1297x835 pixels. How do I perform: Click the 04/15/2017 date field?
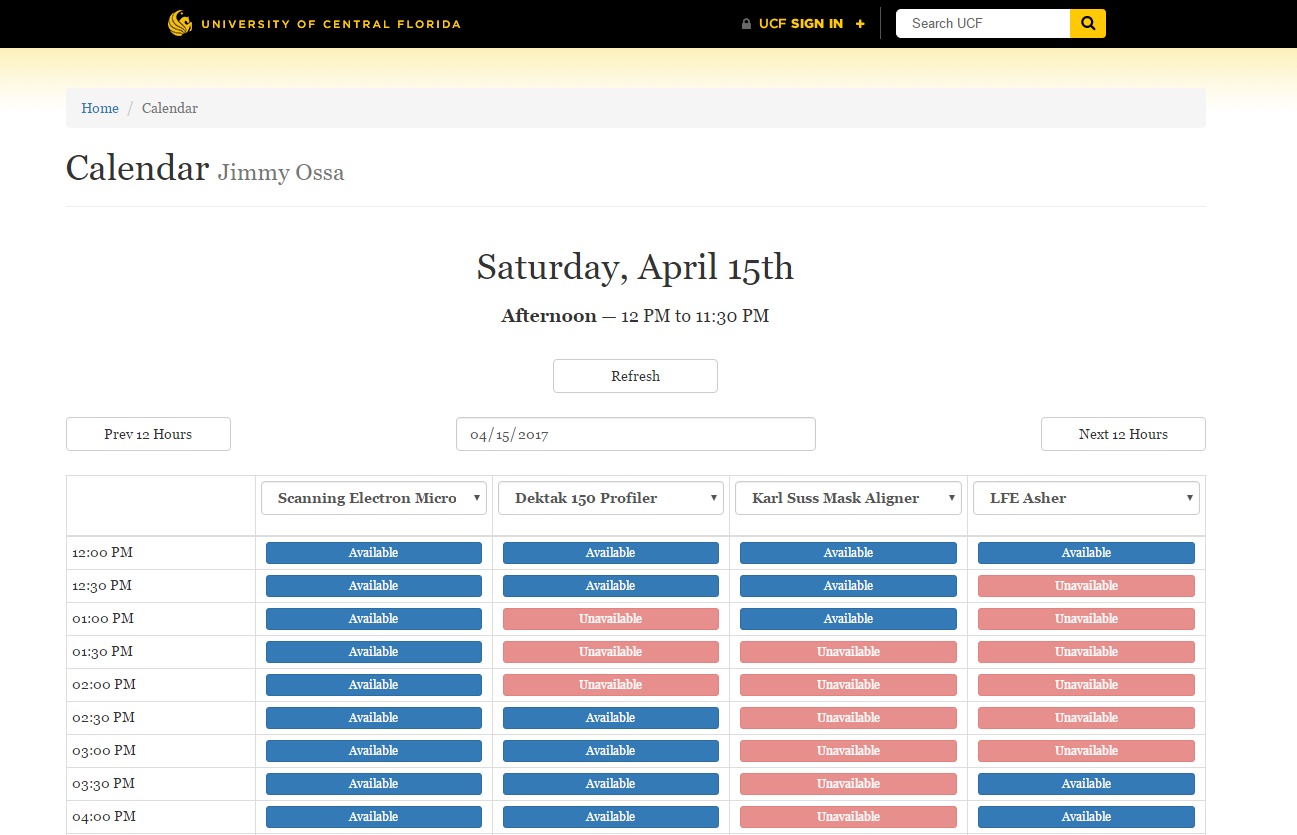[x=635, y=434]
